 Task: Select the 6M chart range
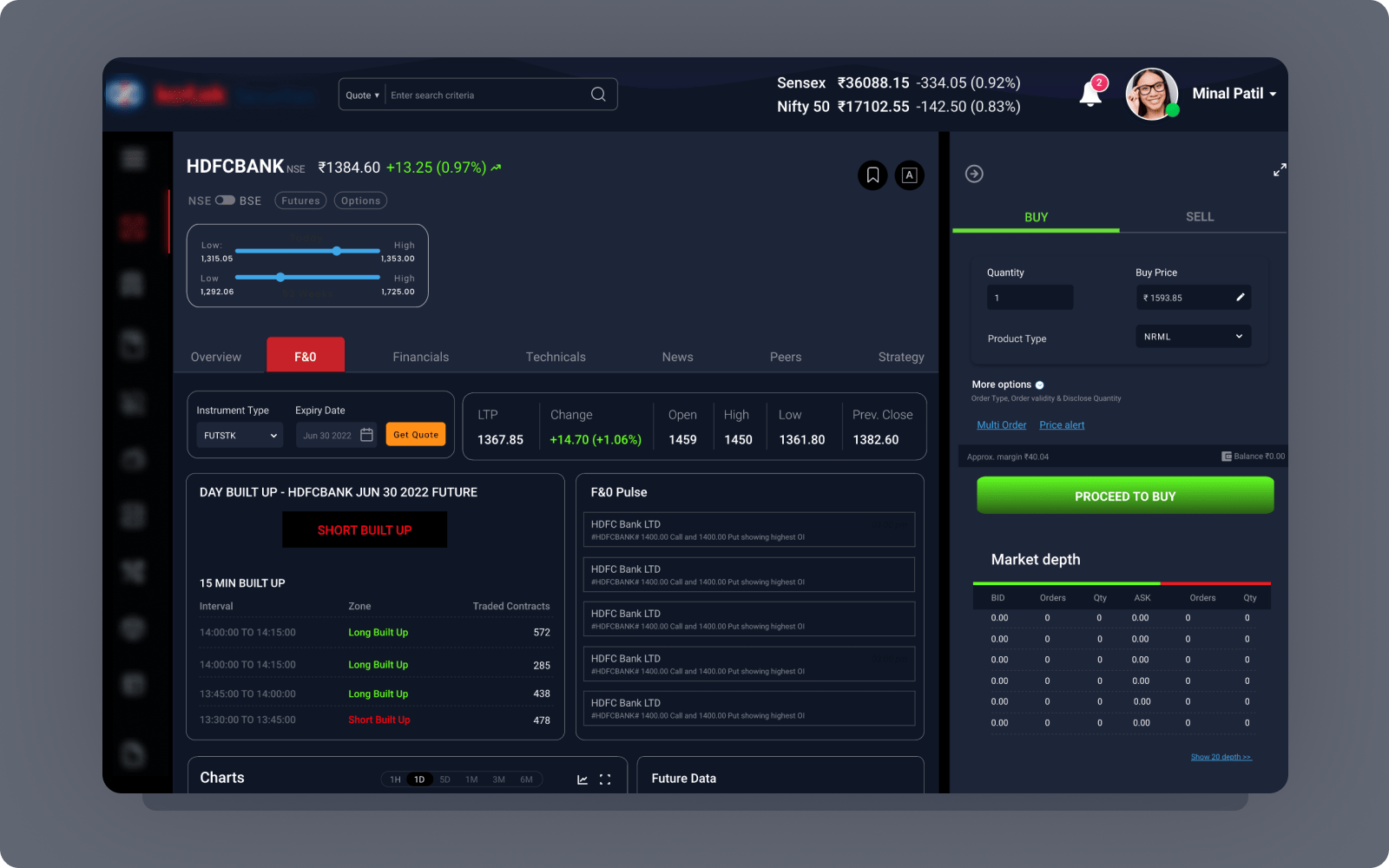tap(526, 779)
